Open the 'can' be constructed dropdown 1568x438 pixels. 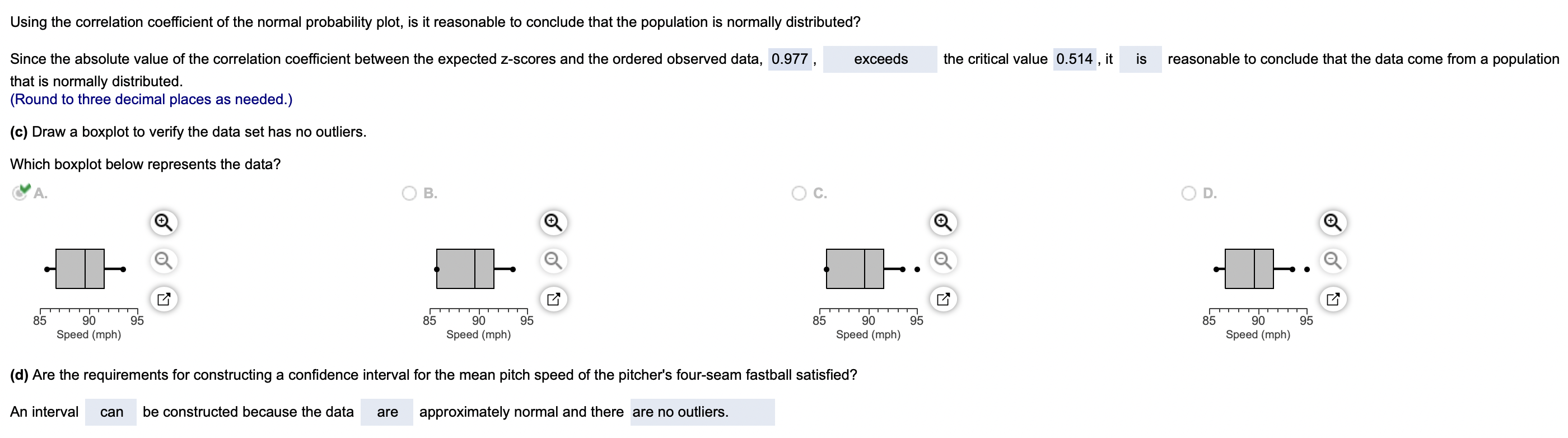click(111, 412)
